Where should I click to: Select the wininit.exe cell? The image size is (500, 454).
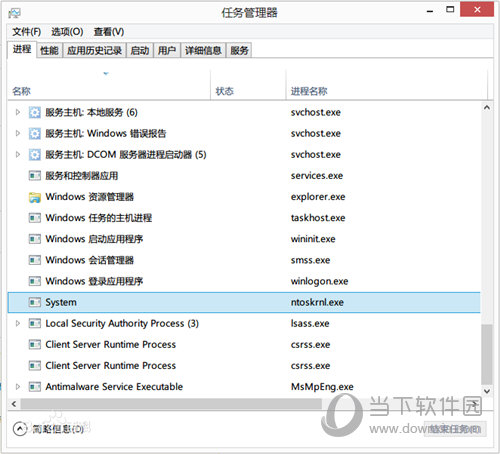pyautogui.click(x=313, y=239)
